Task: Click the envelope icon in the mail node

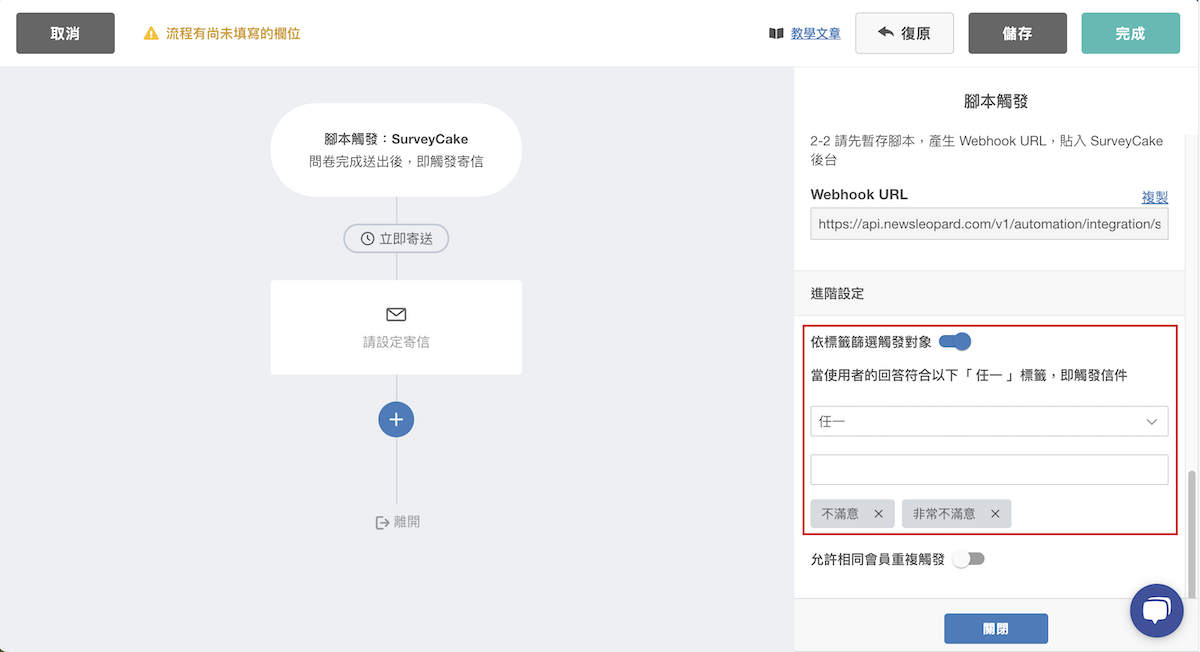Action: (396, 314)
